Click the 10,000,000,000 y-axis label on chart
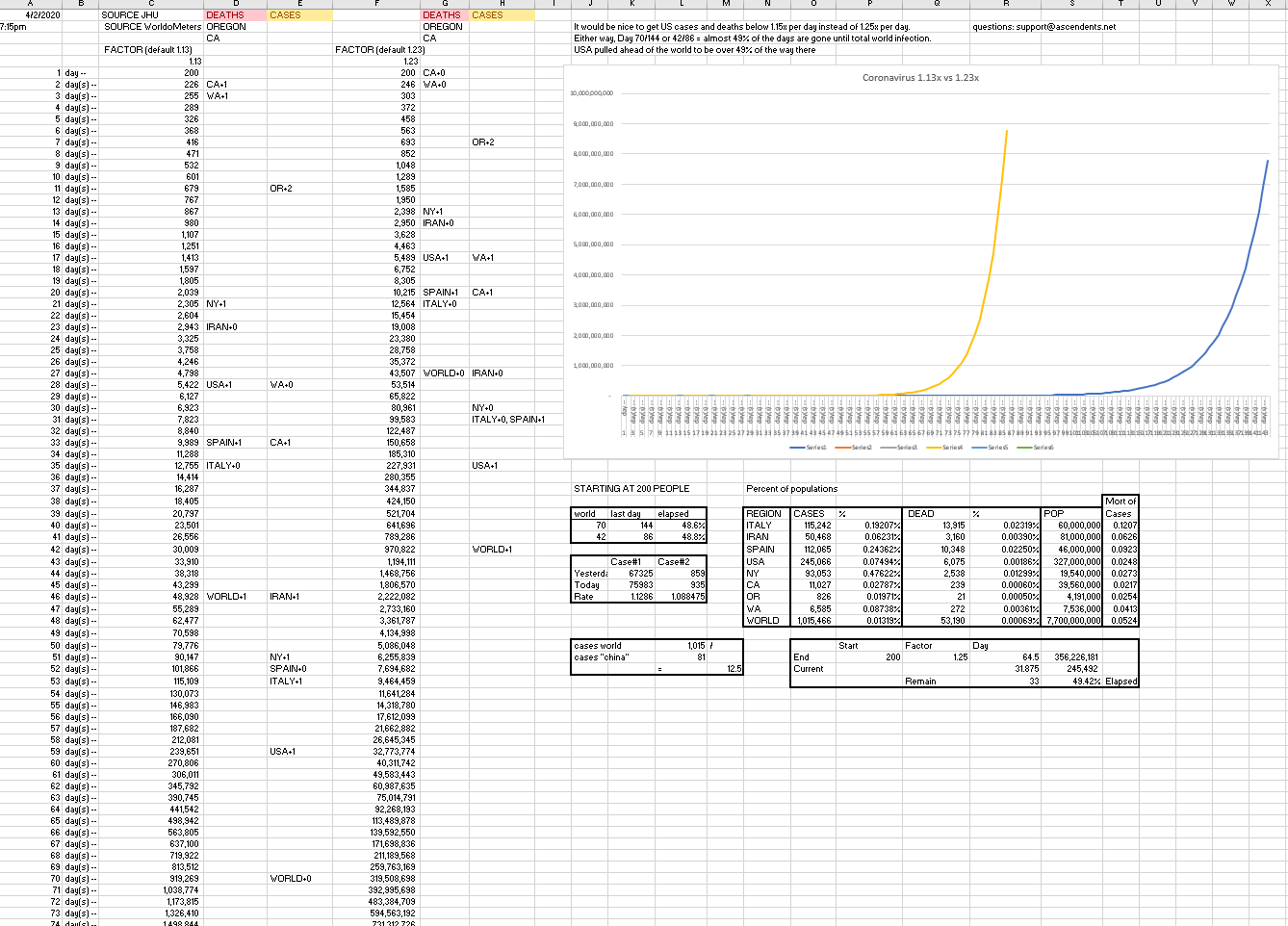This screenshot has height=926, width=1288. pos(592,93)
